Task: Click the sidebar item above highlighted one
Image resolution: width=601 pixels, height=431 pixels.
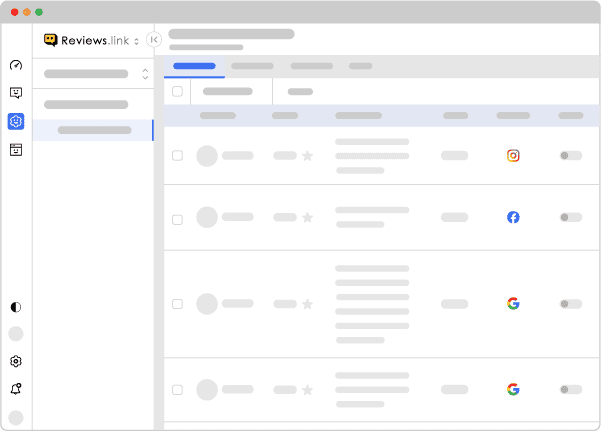Action: pyautogui.click(x=86, y=104)
